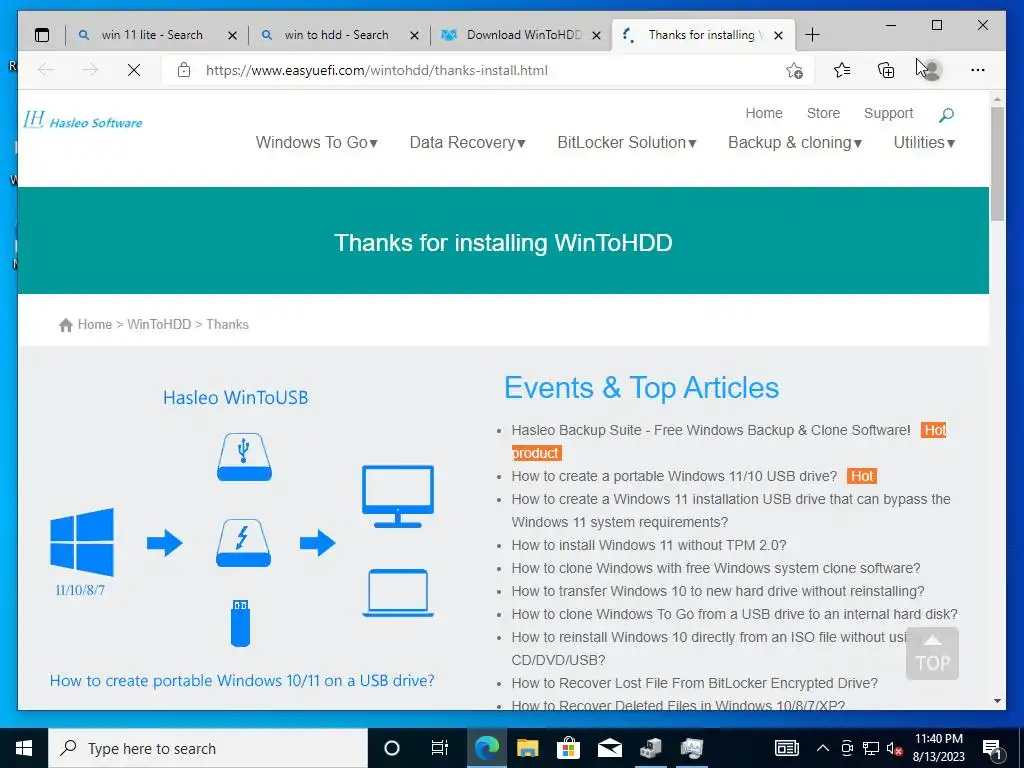The height and width of the screenshot is (768, 1024).
Task: Click the Hasleo Software logo
Action: point(83,120)
